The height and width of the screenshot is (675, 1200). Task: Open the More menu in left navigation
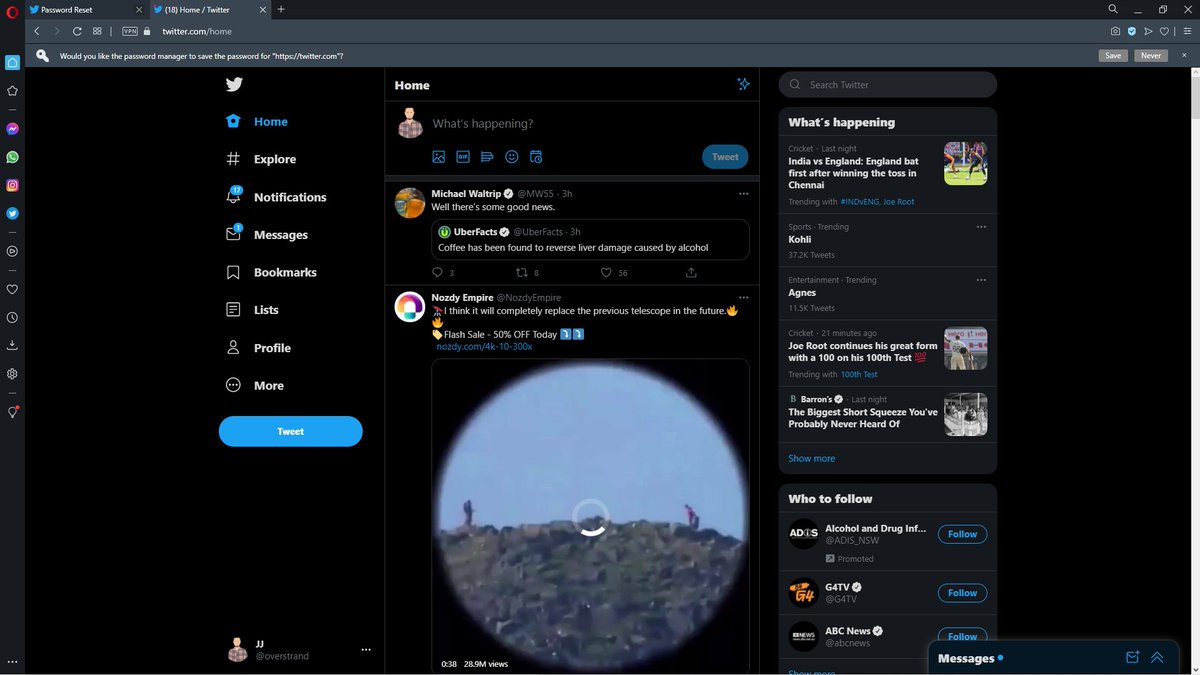point(256,385)
